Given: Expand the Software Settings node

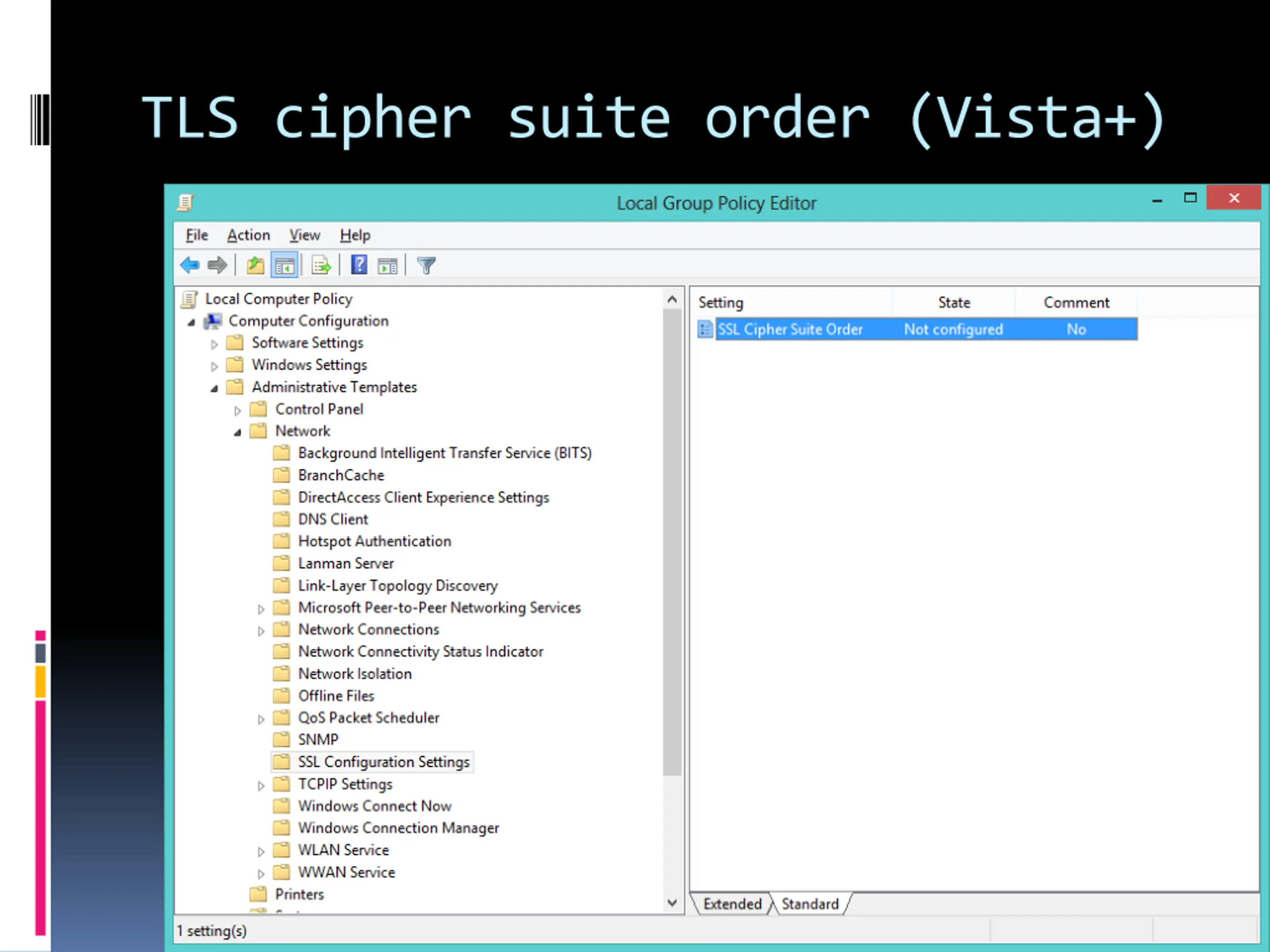Looking at the screenshot, I should point(214,344).
